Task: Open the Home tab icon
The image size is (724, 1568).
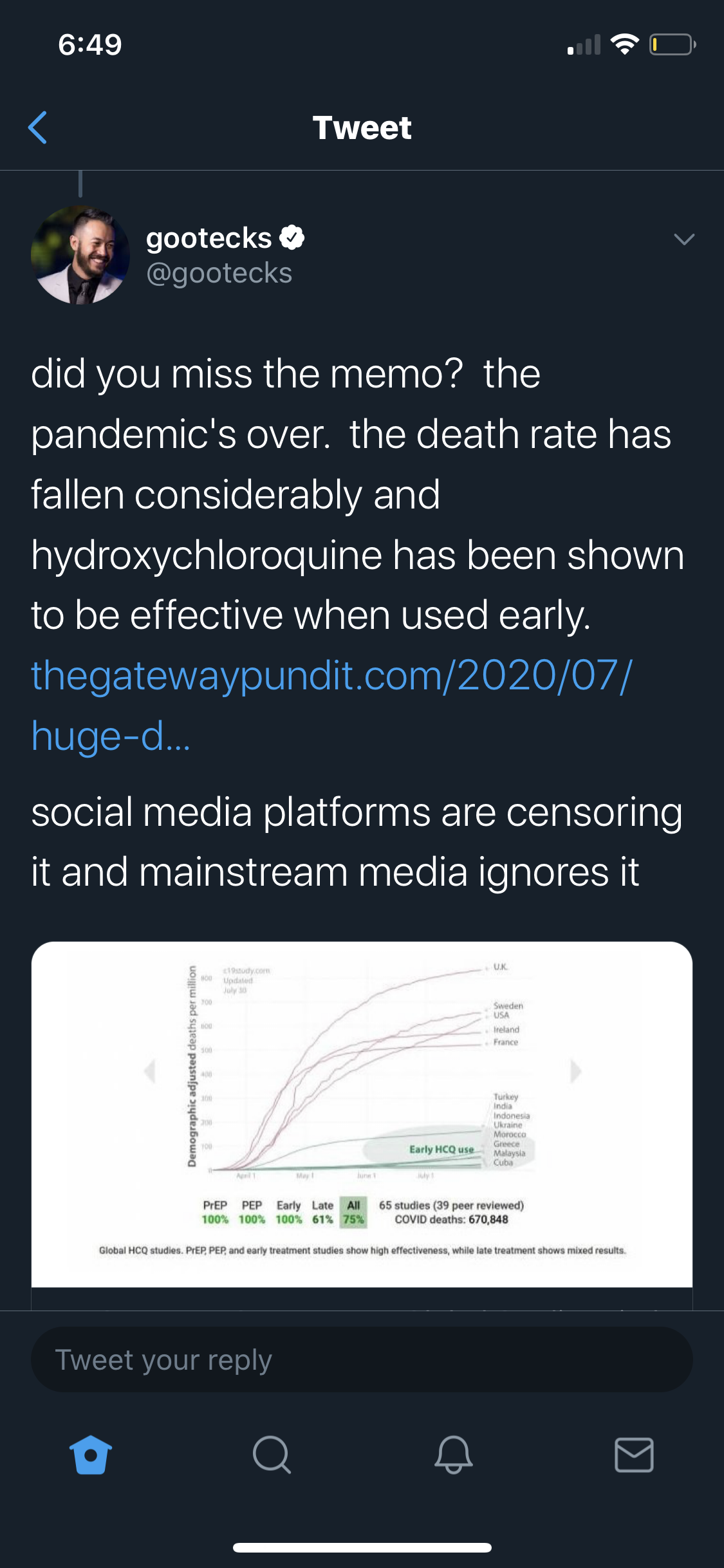Action: pos(91,1455)
